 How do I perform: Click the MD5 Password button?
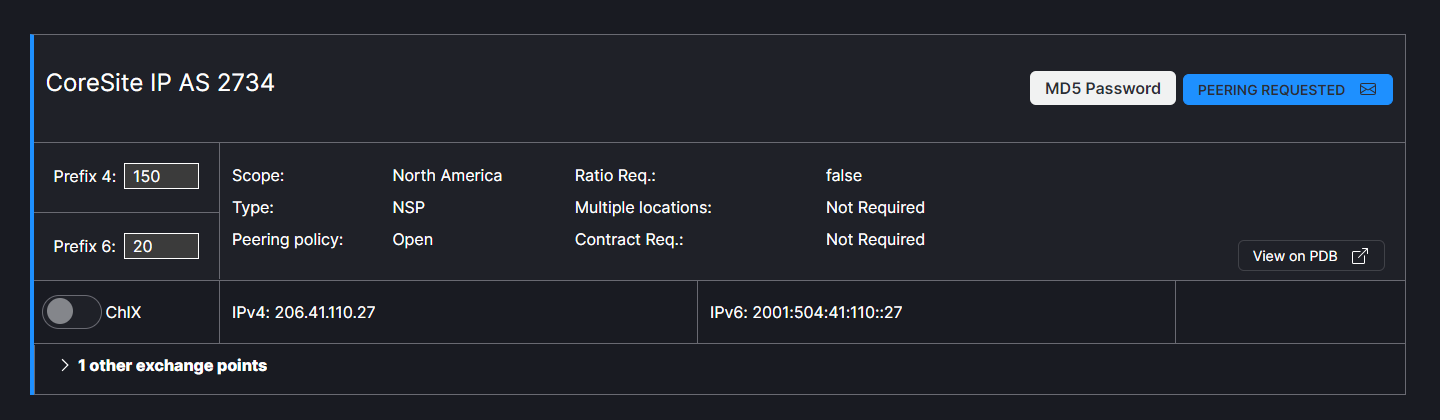tap(1102, 88)
